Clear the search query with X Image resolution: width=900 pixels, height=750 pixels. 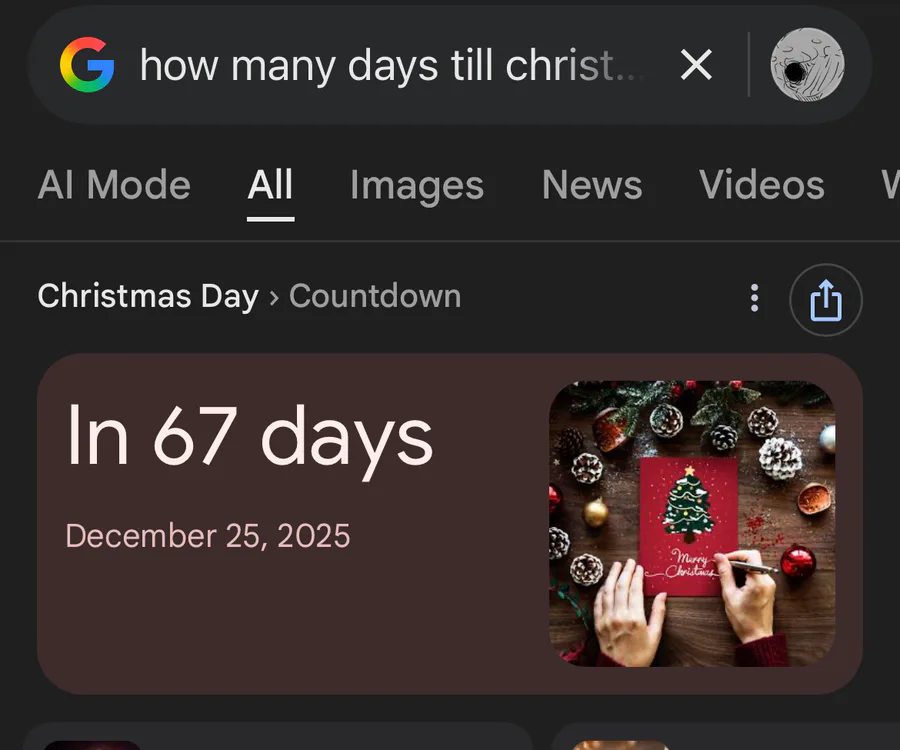click(x=696, y=66)
